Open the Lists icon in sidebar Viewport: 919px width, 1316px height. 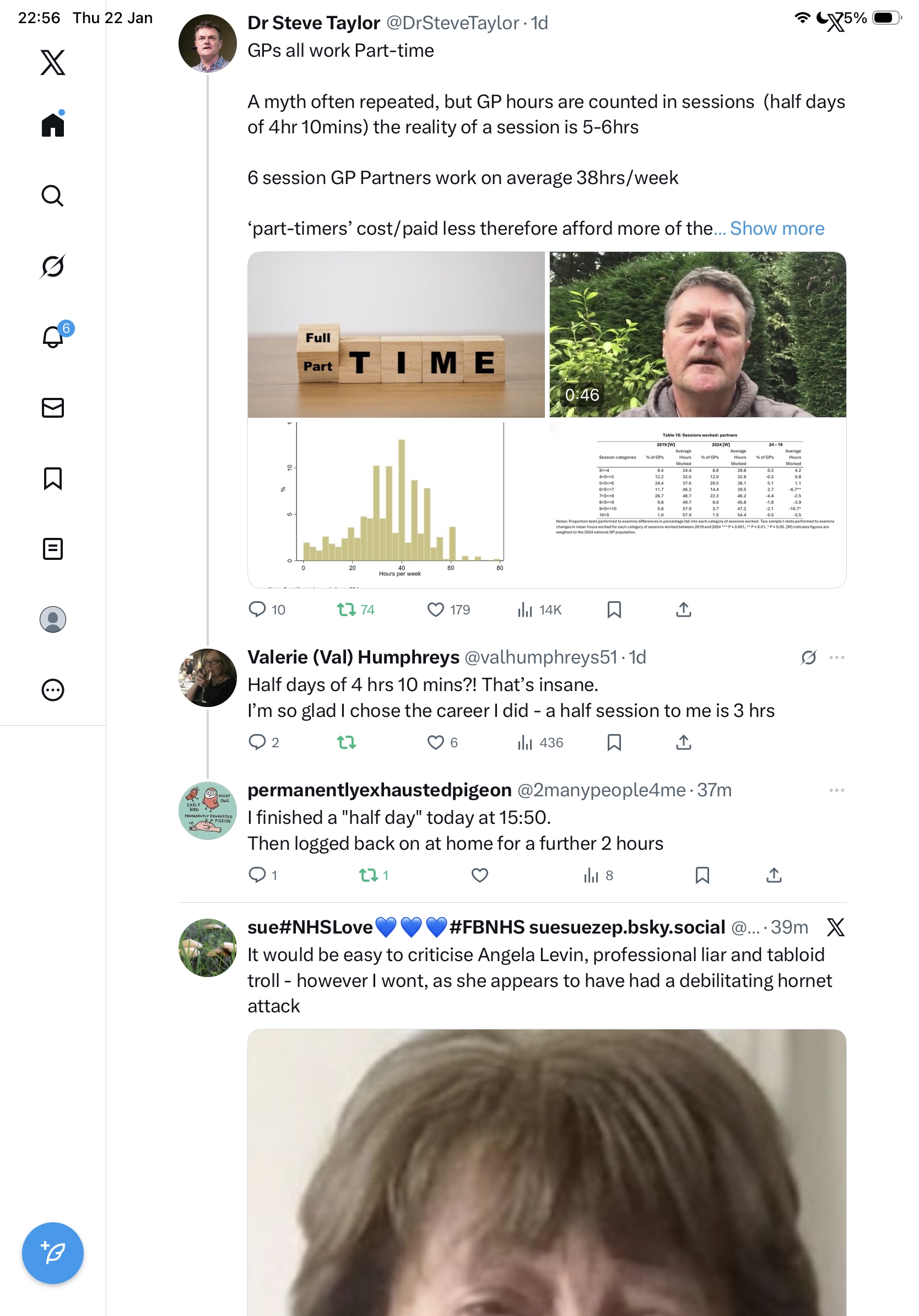[53, 548]
